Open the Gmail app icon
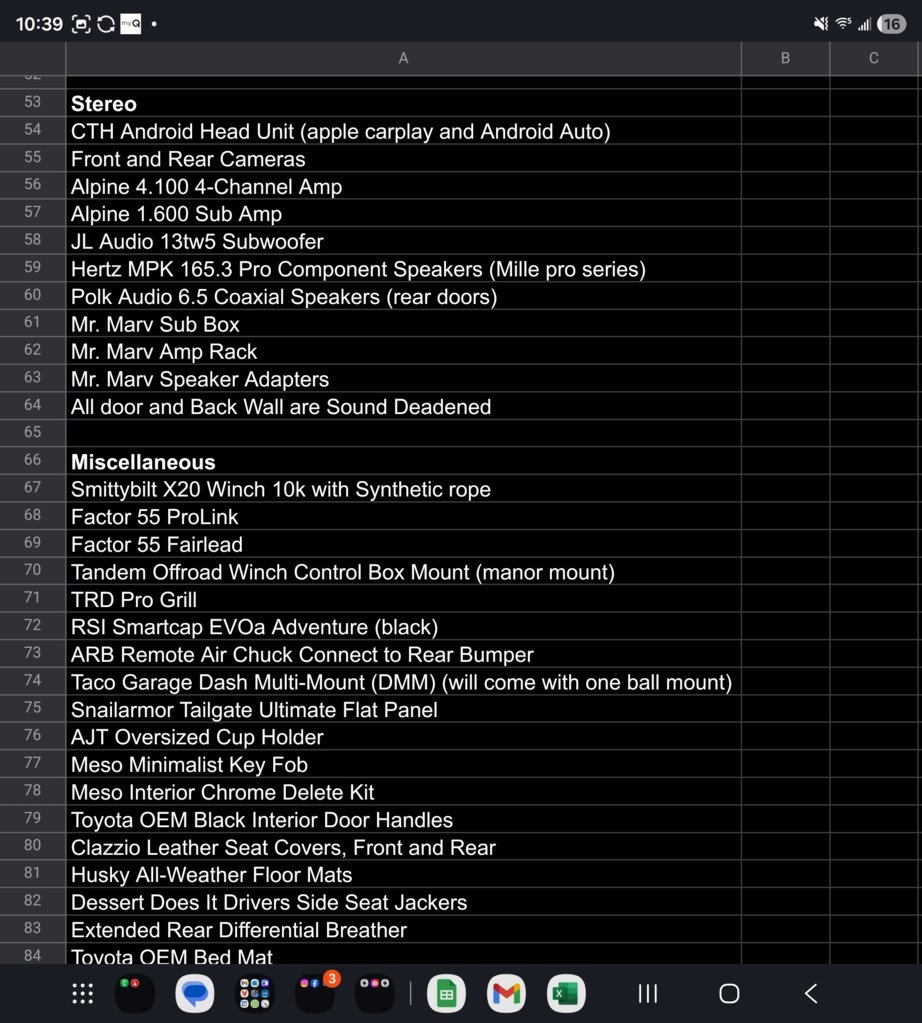The height and width of the screenshot is (1023, 922). click(506, 994)
